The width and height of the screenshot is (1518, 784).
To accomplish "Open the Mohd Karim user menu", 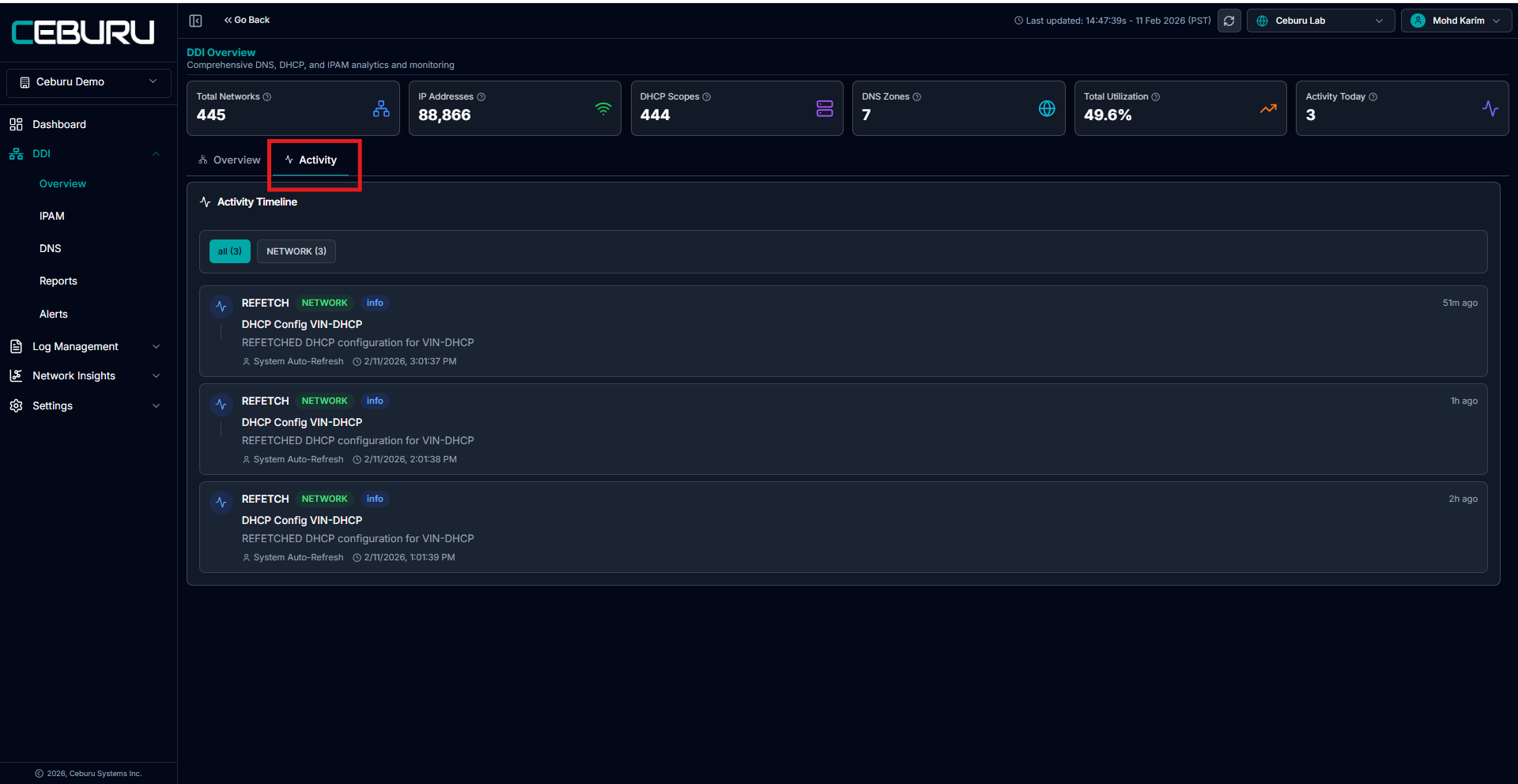I will pos(1456,21).
